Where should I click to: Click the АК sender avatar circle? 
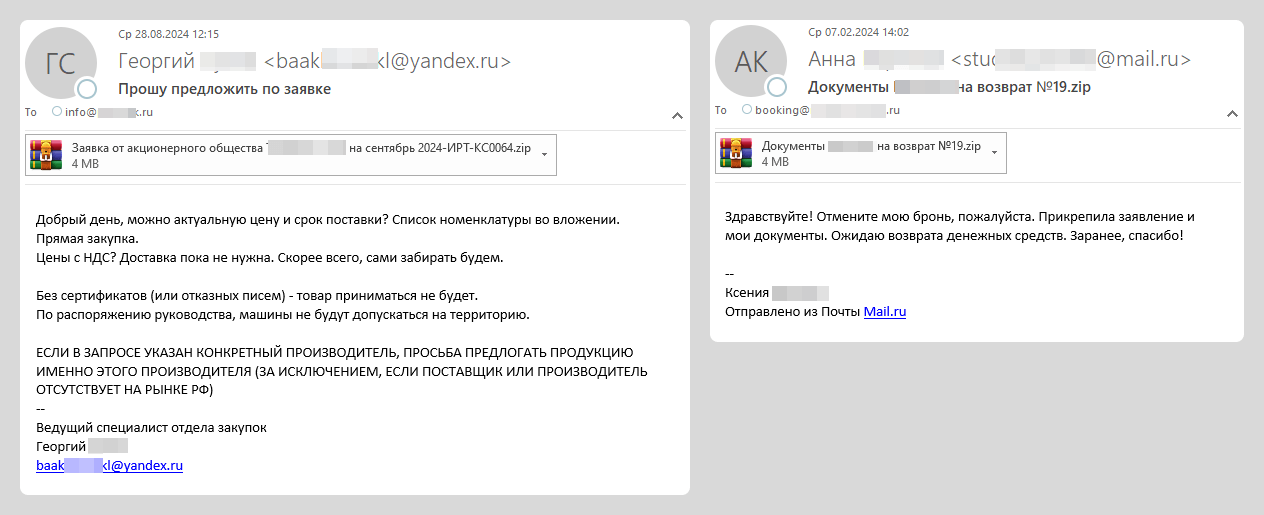751,63
